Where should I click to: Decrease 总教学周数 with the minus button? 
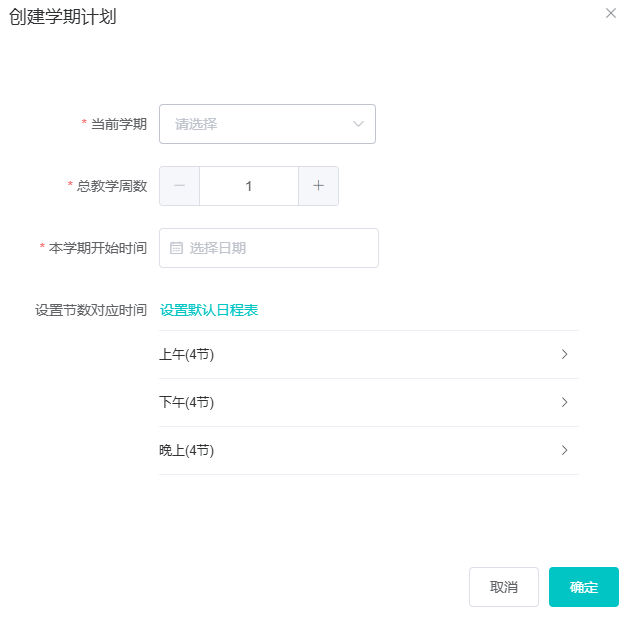click(x=180, y=186)
